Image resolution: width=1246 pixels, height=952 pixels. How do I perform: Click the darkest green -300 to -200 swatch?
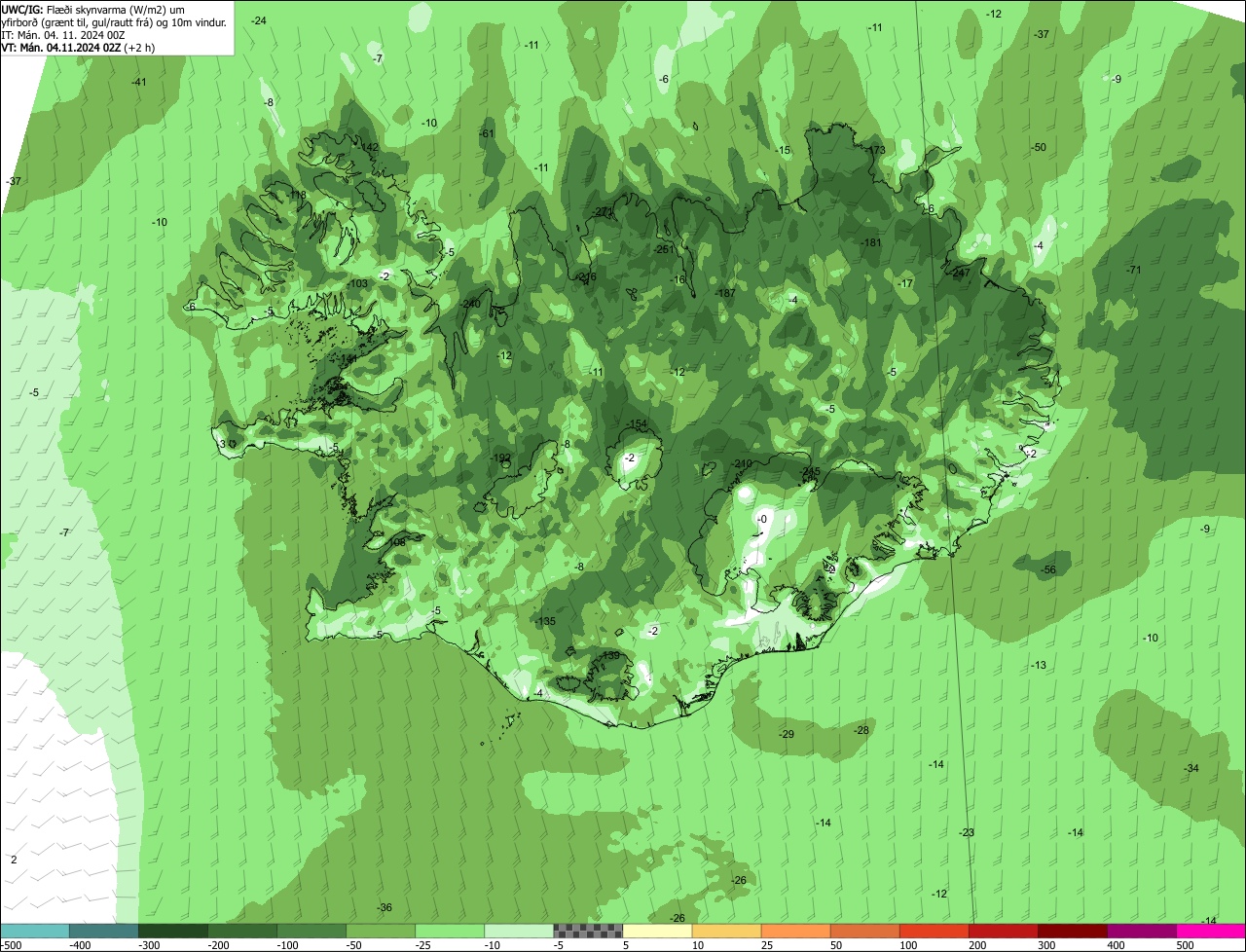click(173, 931)
